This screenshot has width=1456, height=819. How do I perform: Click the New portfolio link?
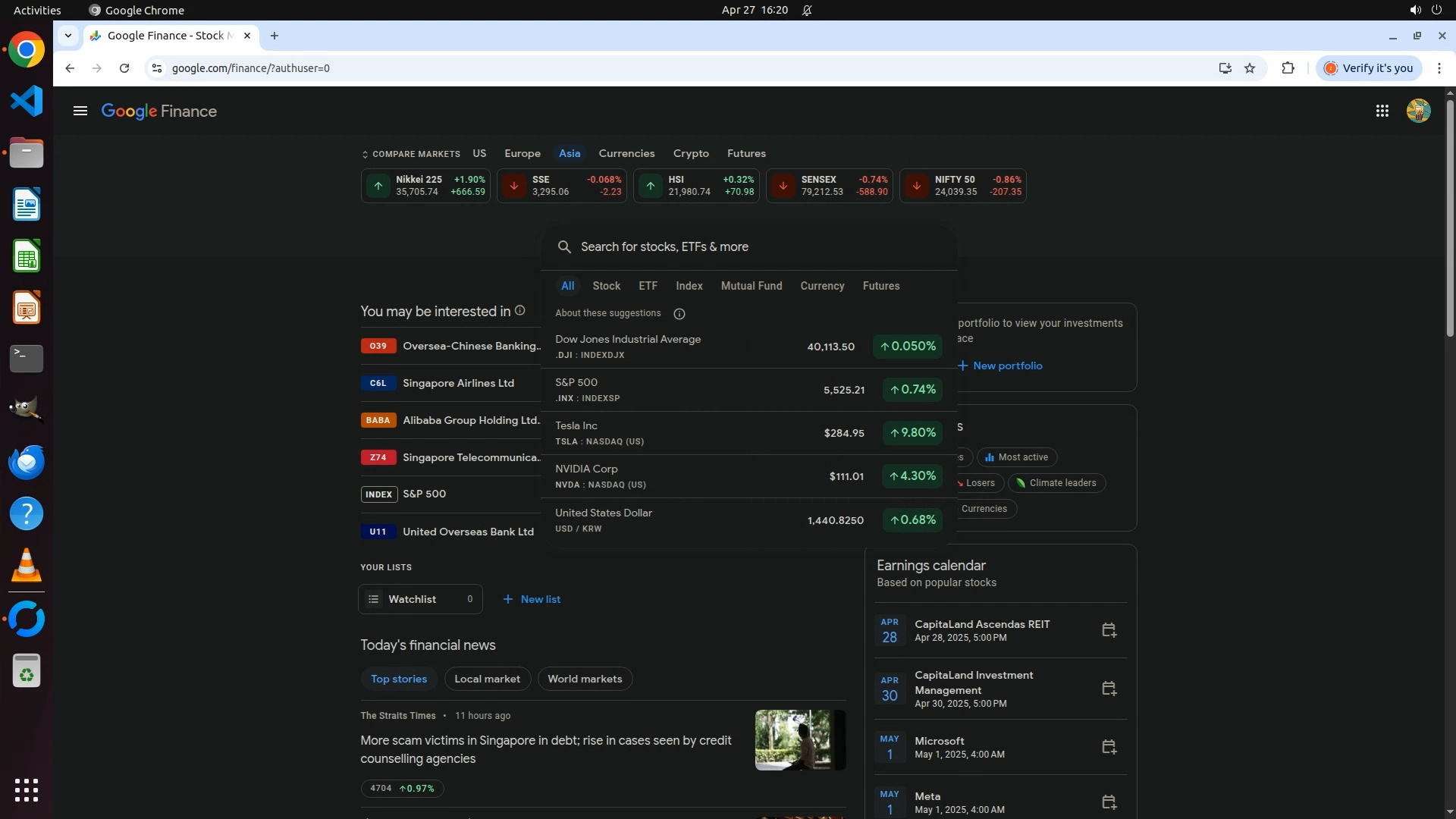(999, 366)
